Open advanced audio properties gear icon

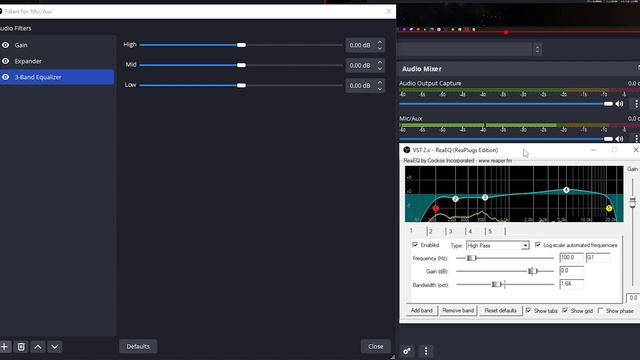click(x=407, y=351)
